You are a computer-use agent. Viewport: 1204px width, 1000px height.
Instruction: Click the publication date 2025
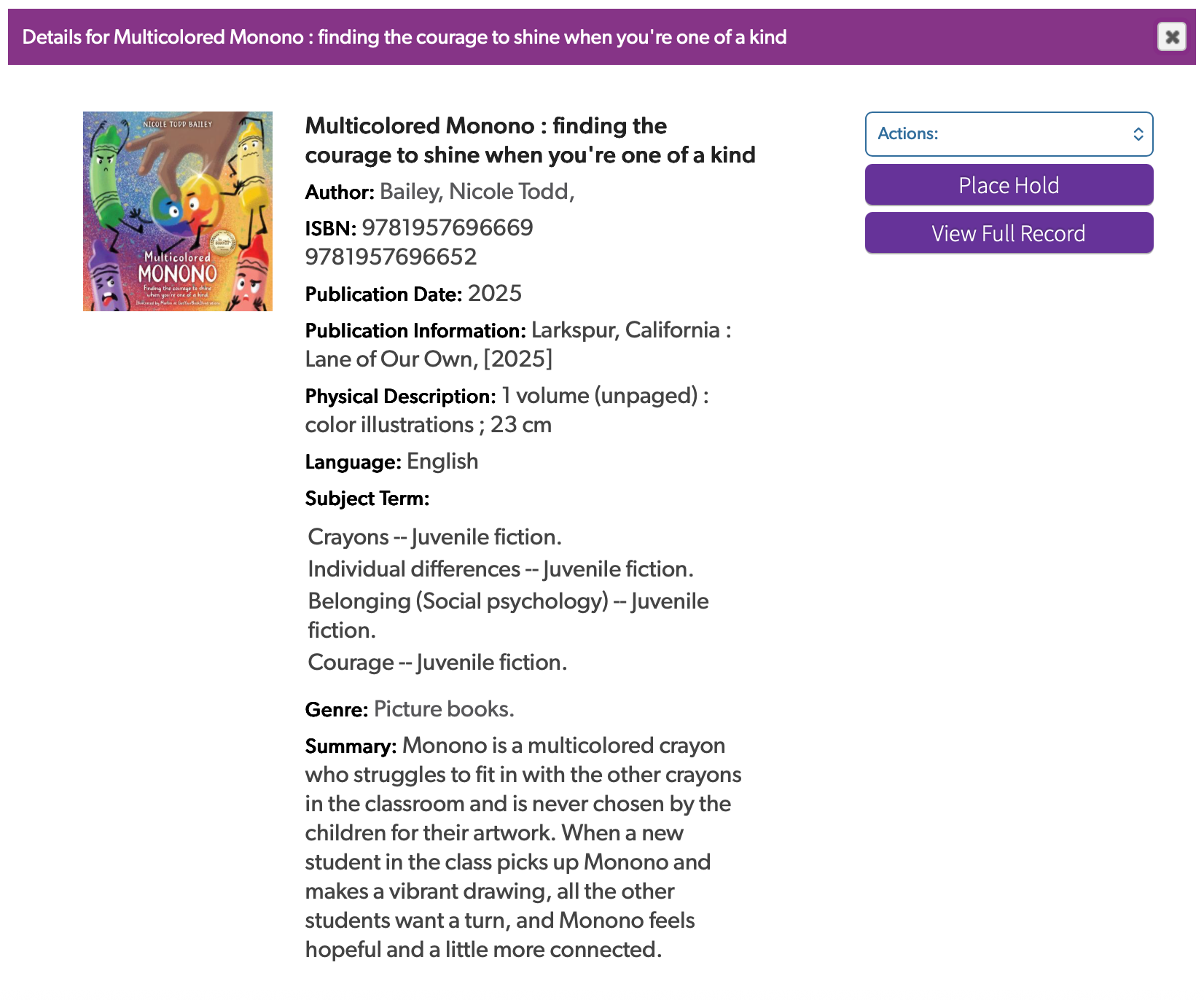(495, 294)
